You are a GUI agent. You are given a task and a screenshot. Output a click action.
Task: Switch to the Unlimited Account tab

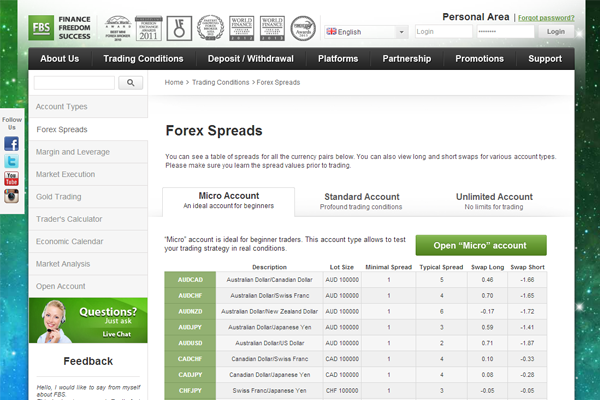pyautogui.click(x=494, y=201)
